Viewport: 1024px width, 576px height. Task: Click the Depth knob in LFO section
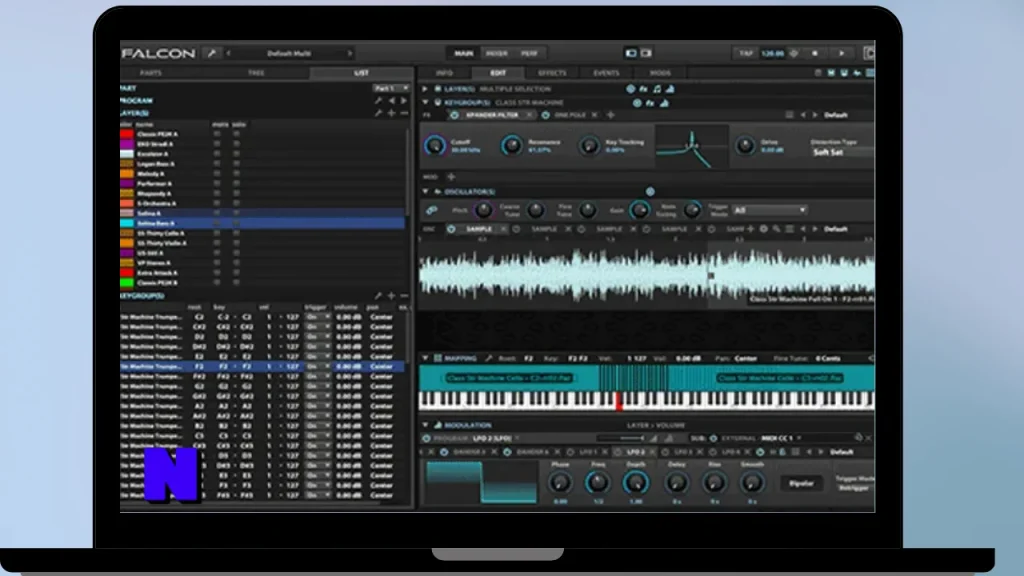pos(635,483)
